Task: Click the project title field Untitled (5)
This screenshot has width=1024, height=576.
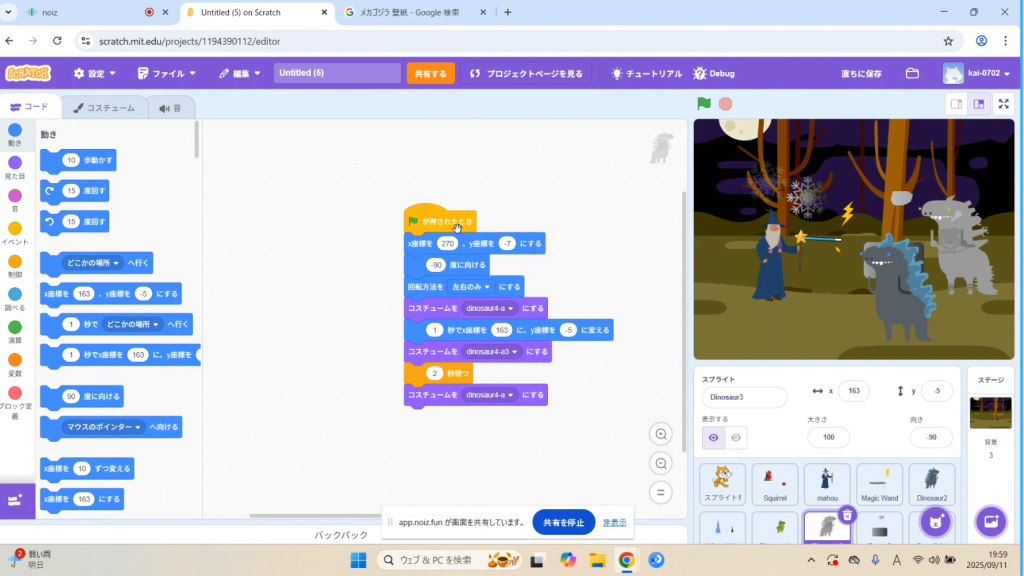Action: pyautogui.click(x=337, y=72)
